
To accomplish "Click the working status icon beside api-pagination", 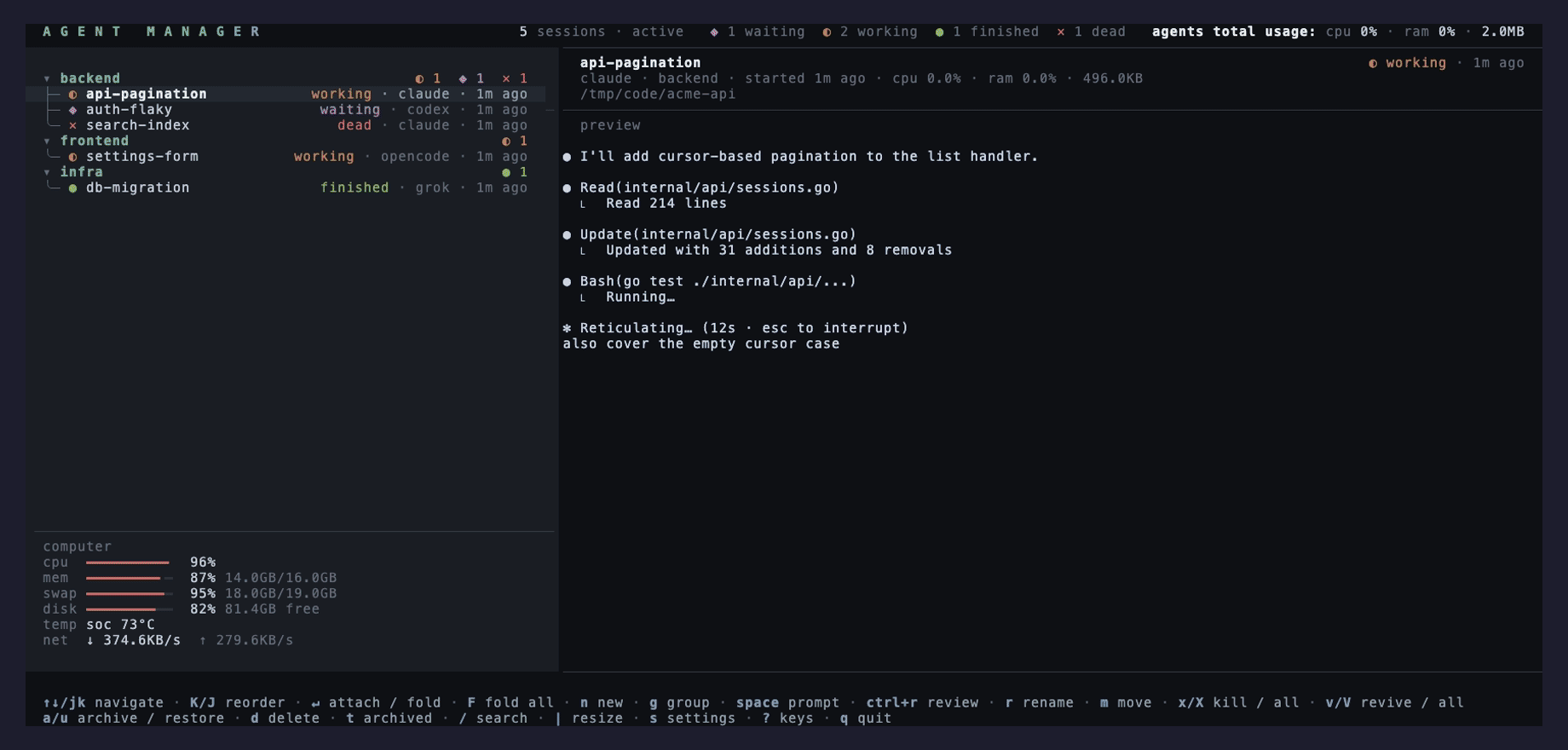I will [72, 95].
